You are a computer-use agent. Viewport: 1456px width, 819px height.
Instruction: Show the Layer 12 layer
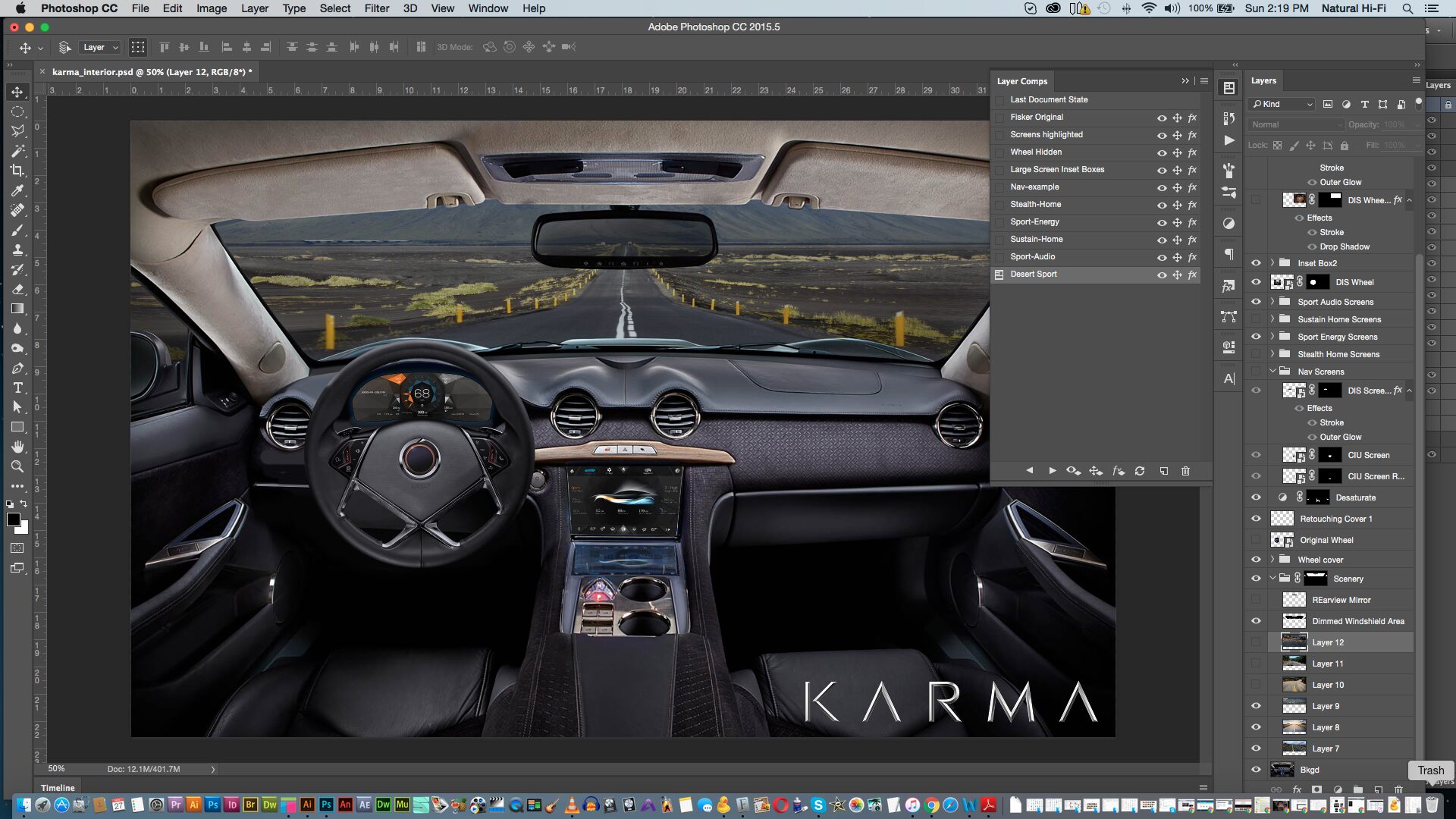coord(1256,642)
